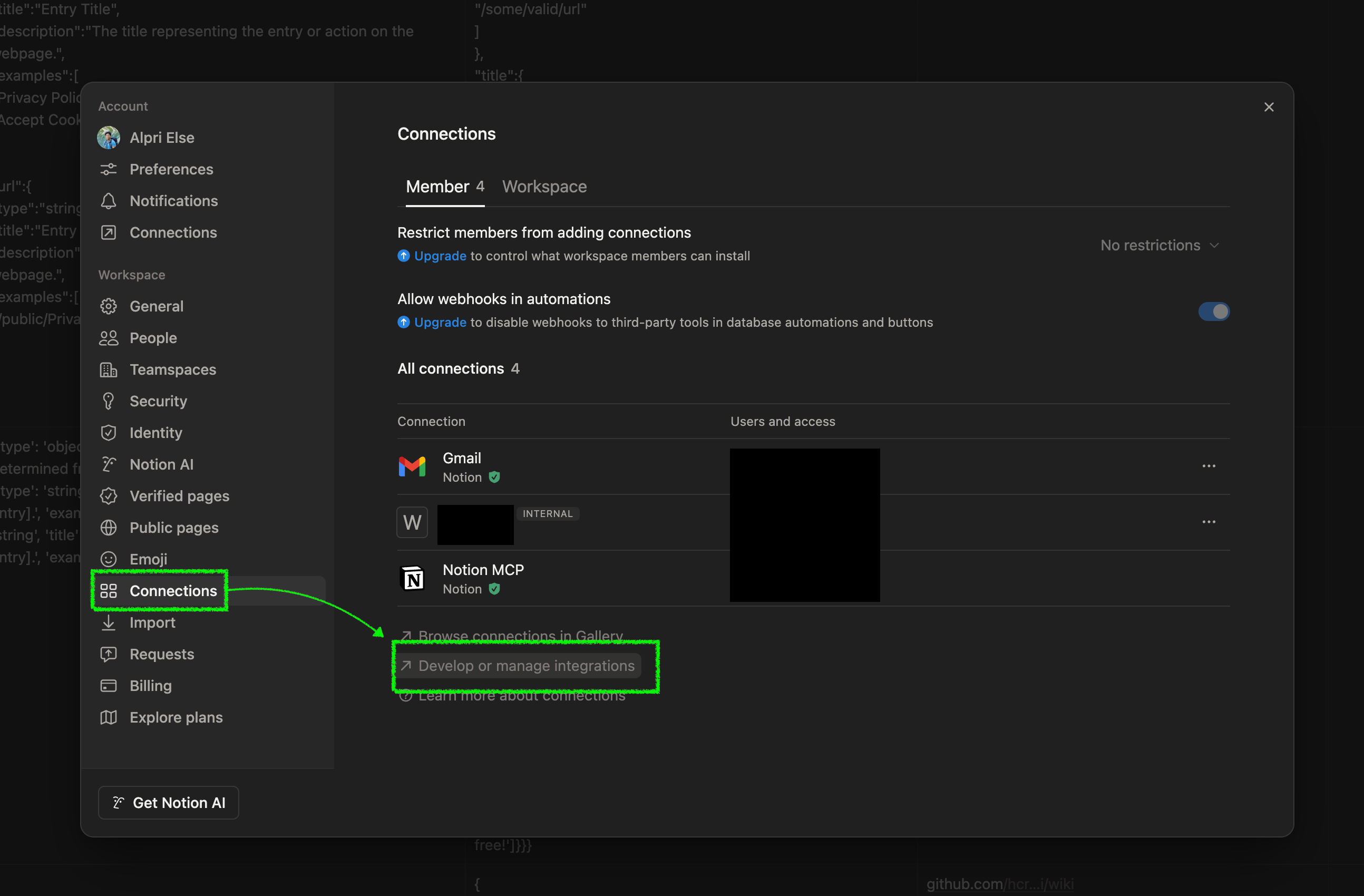Open Verified pages settings
This screenshot has height=896, width=1364.
point(179,496)
